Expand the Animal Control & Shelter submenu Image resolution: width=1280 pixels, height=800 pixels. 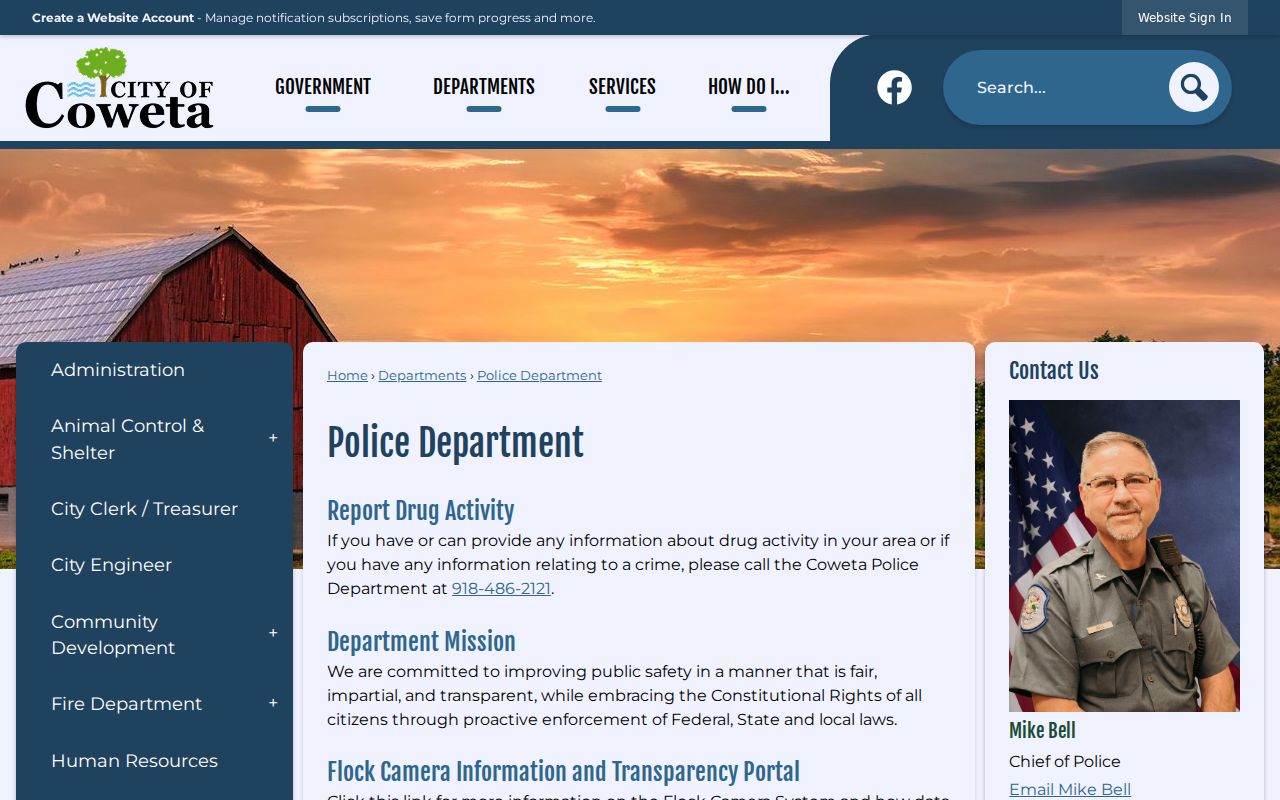tap(273, 439)
